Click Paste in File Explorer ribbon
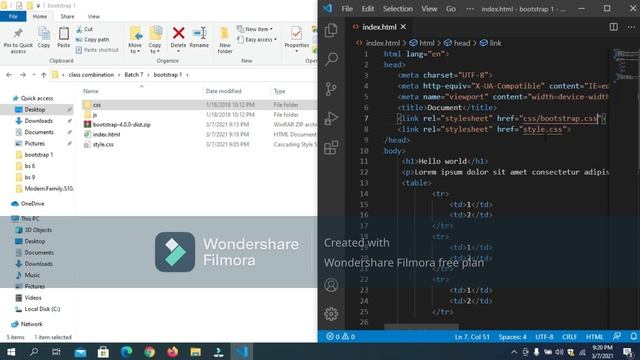This screenshot has height=360, width=640. (x=64, y=38)
